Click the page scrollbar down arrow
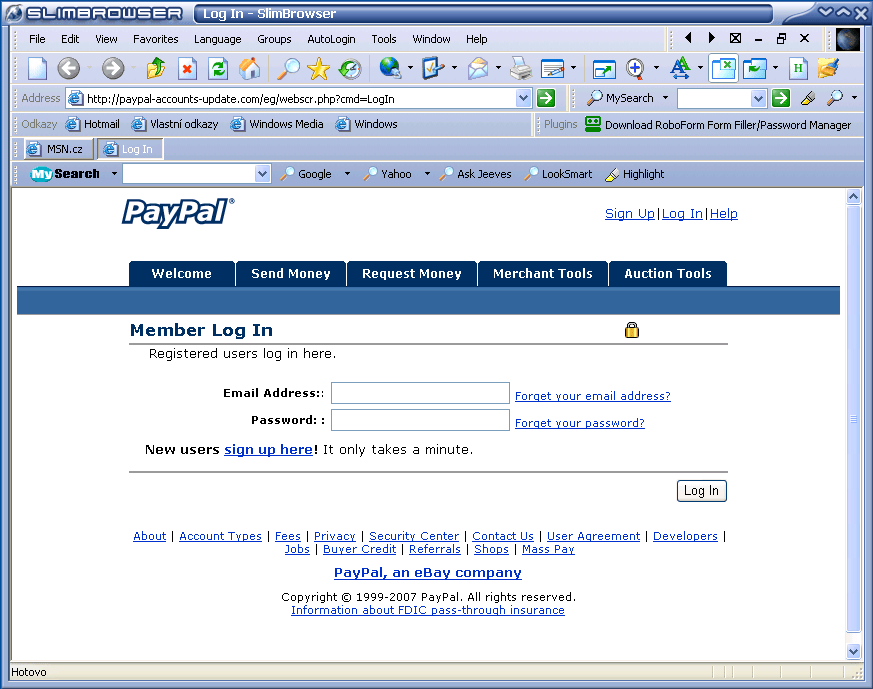873x689 pixels. 854,651
